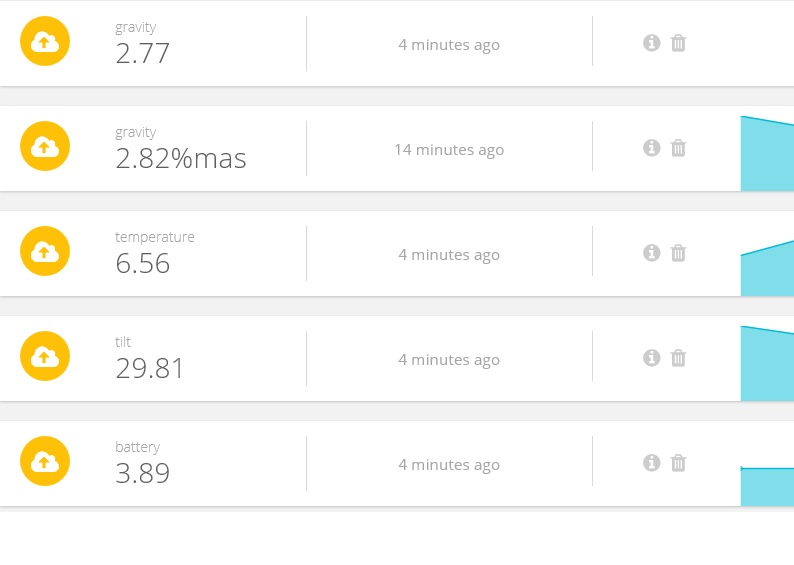
Task: Remove the temperature variable with trash icon
Action: click(x=678, y=253)
